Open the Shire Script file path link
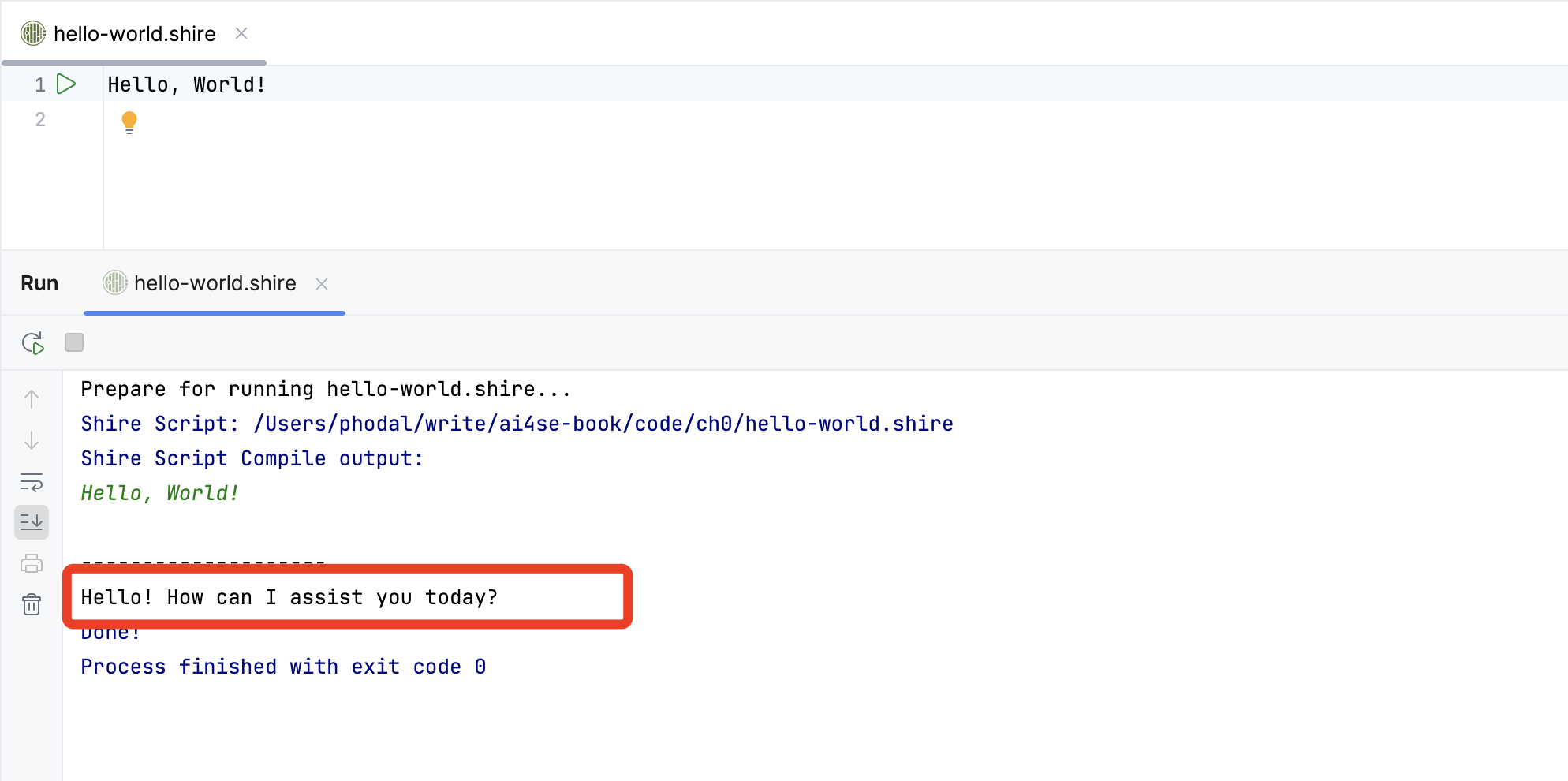This screenshot has width=1568, height=781. 603,424
